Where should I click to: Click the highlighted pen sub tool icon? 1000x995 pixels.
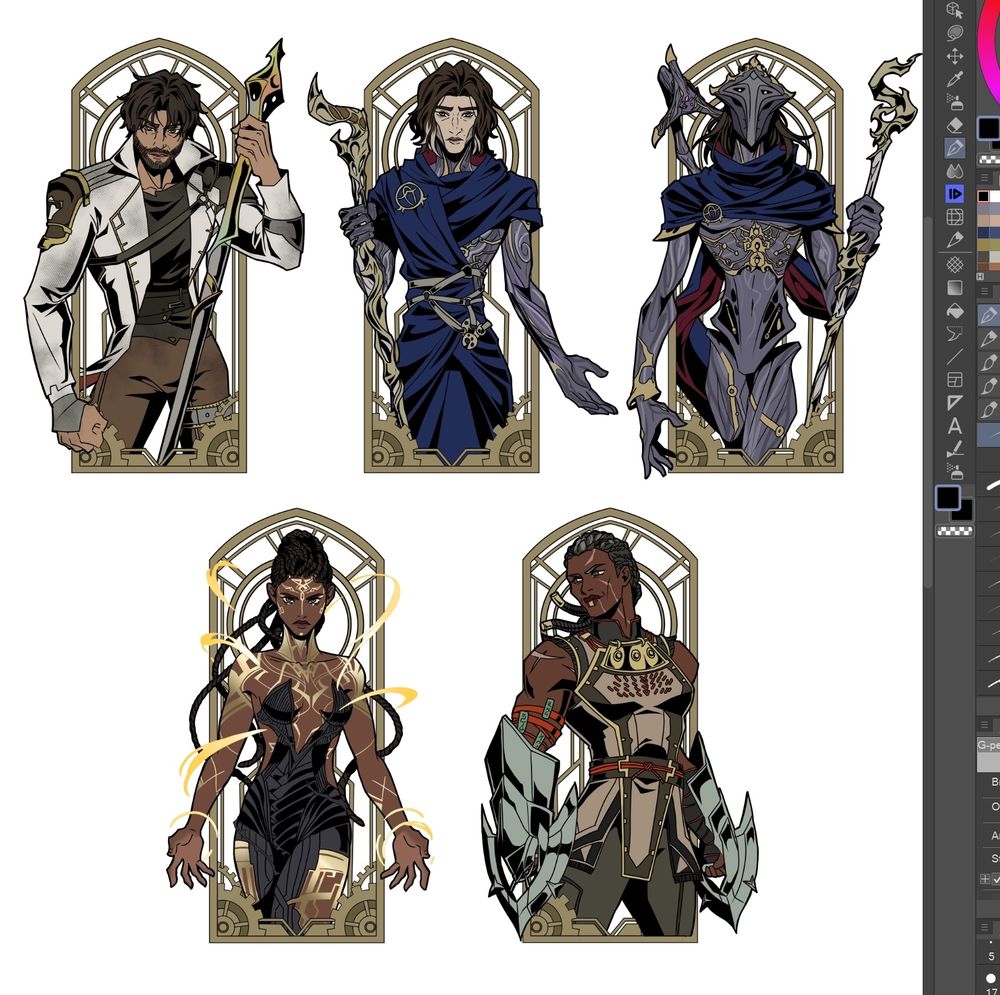989,315
